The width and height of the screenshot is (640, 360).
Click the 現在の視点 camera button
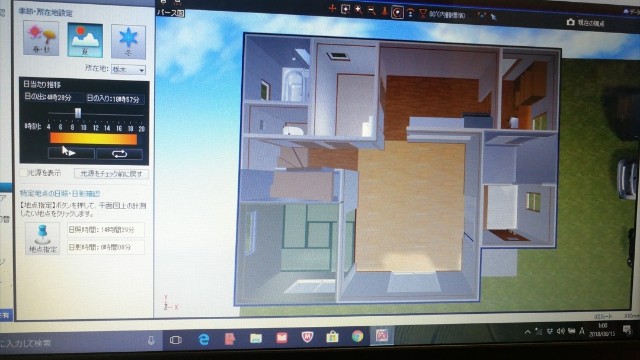click(x=586, y=23)
